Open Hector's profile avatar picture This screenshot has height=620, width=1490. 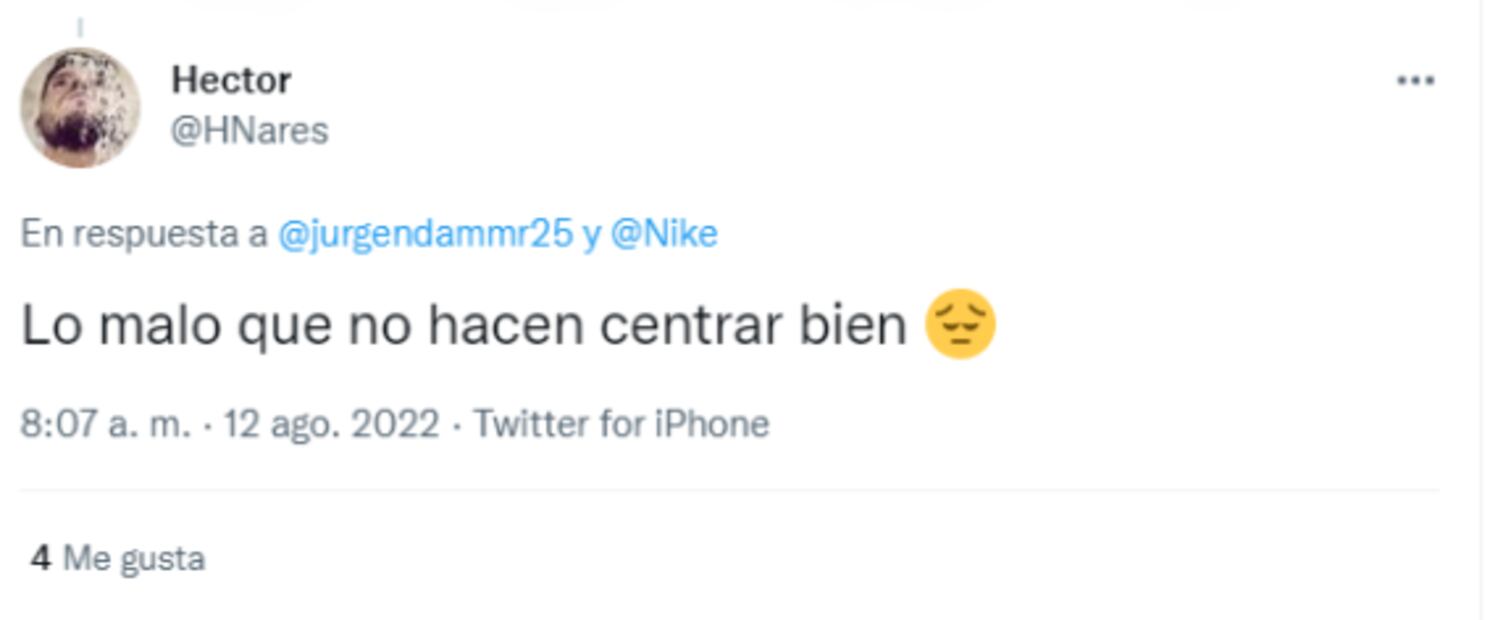pos(80,108)
